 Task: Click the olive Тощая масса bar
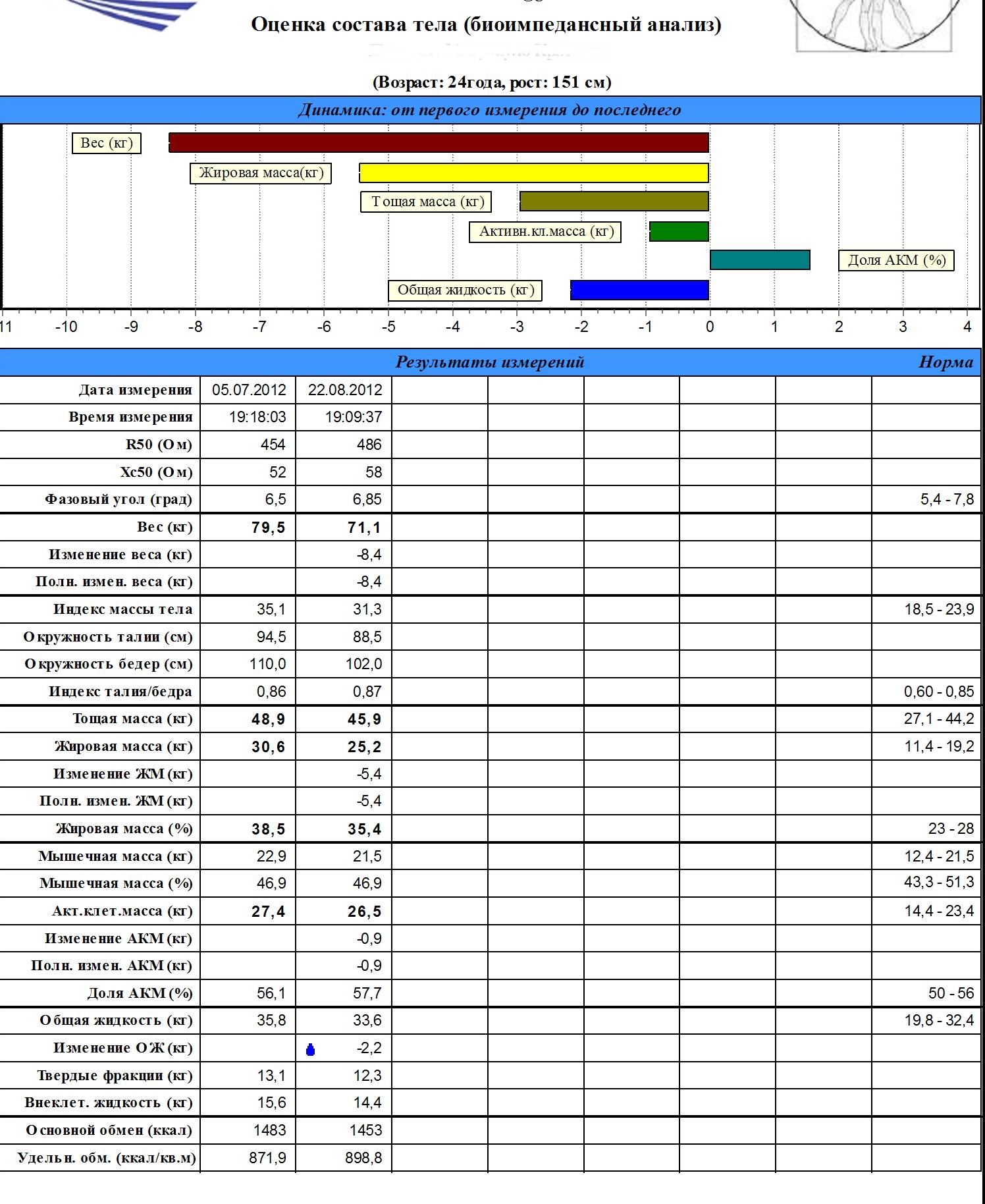[x=614, y=202]
